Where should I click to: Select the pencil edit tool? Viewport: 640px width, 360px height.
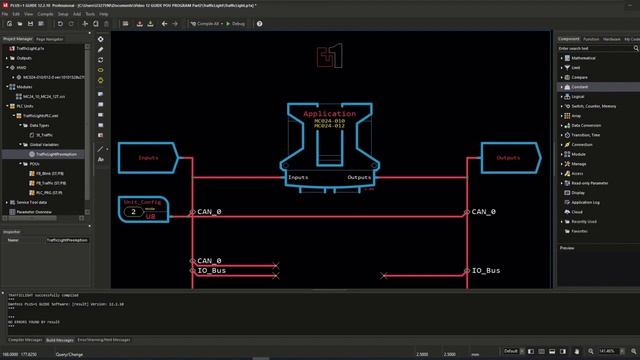[100, 49]
